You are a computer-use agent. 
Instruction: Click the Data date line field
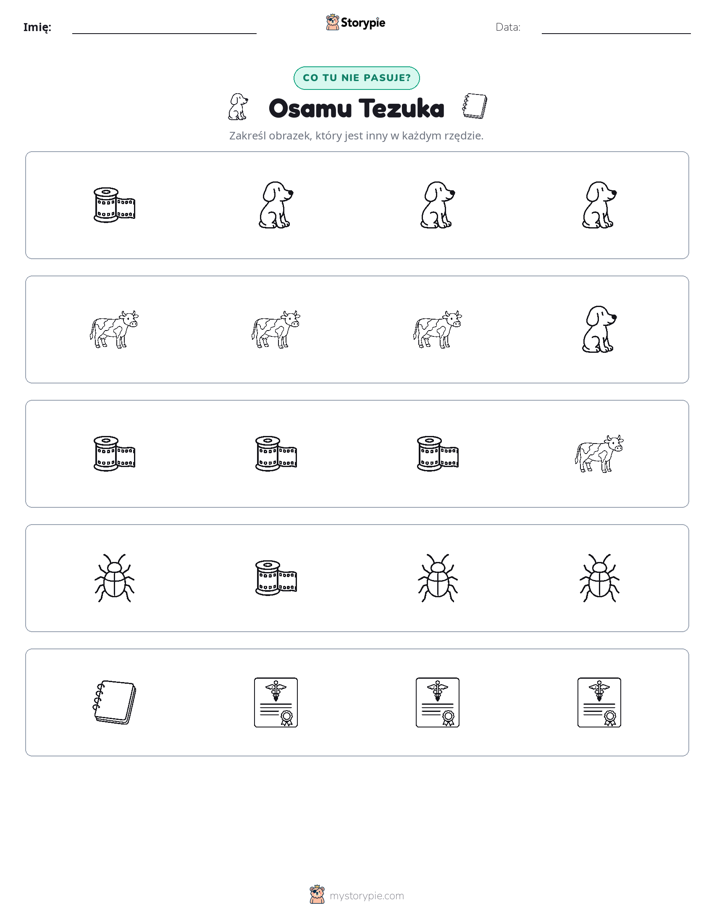click(x=616, y=27)
